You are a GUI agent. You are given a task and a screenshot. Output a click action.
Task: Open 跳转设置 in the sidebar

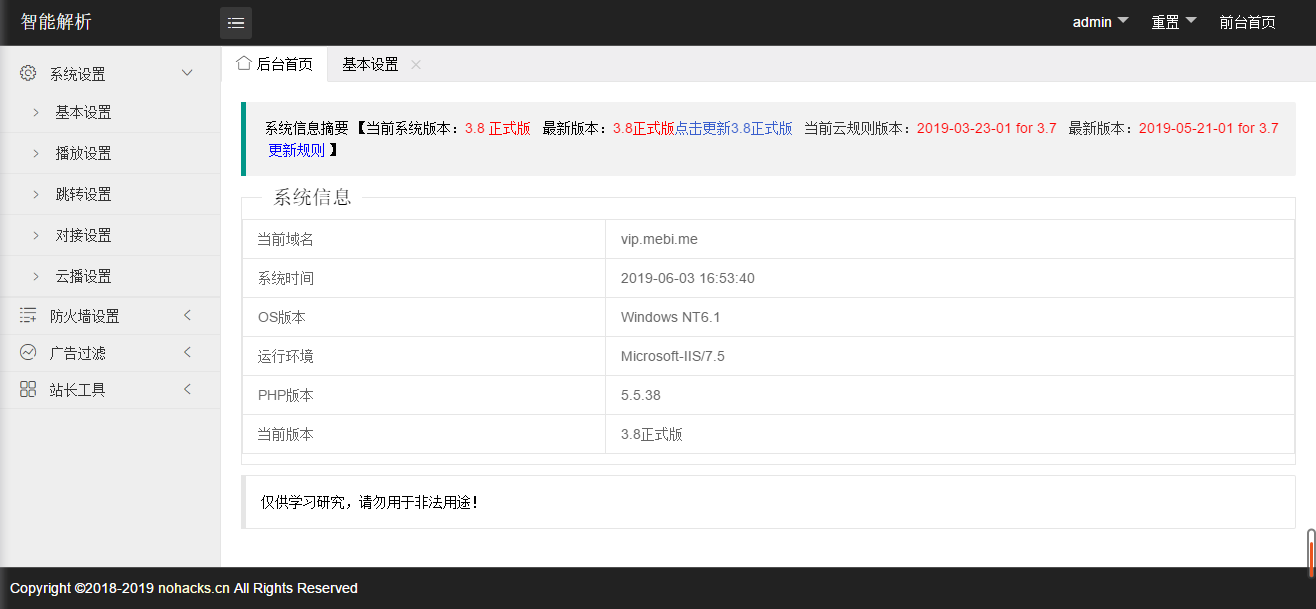[110, 195]
